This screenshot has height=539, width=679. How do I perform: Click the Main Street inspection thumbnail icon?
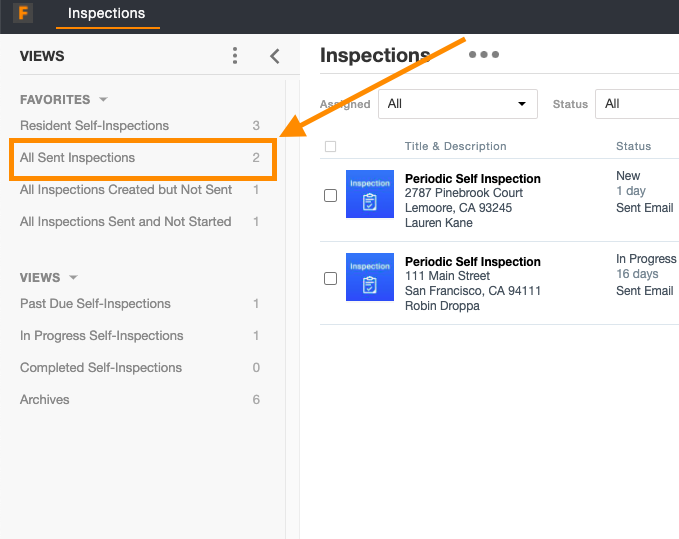coord(370,277)
